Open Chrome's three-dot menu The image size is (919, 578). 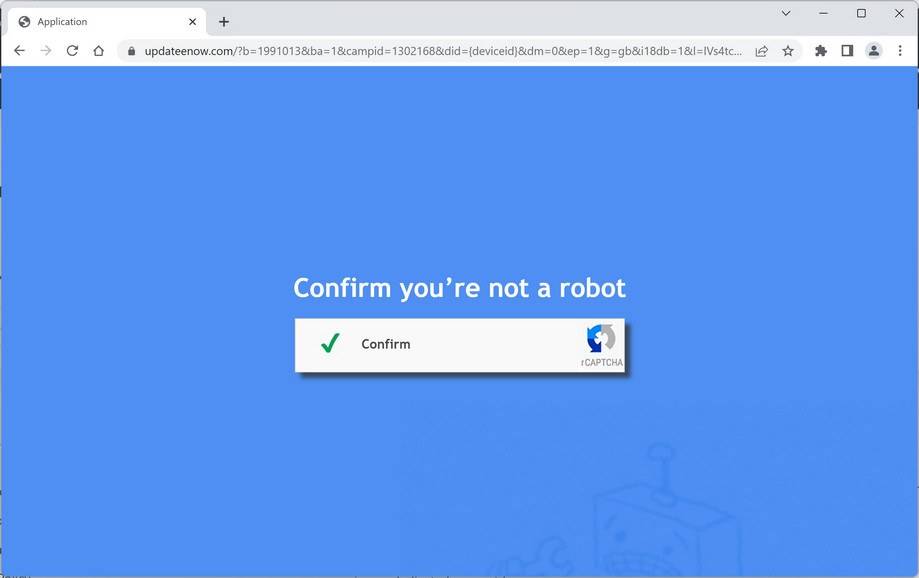(x=900, y=51)
